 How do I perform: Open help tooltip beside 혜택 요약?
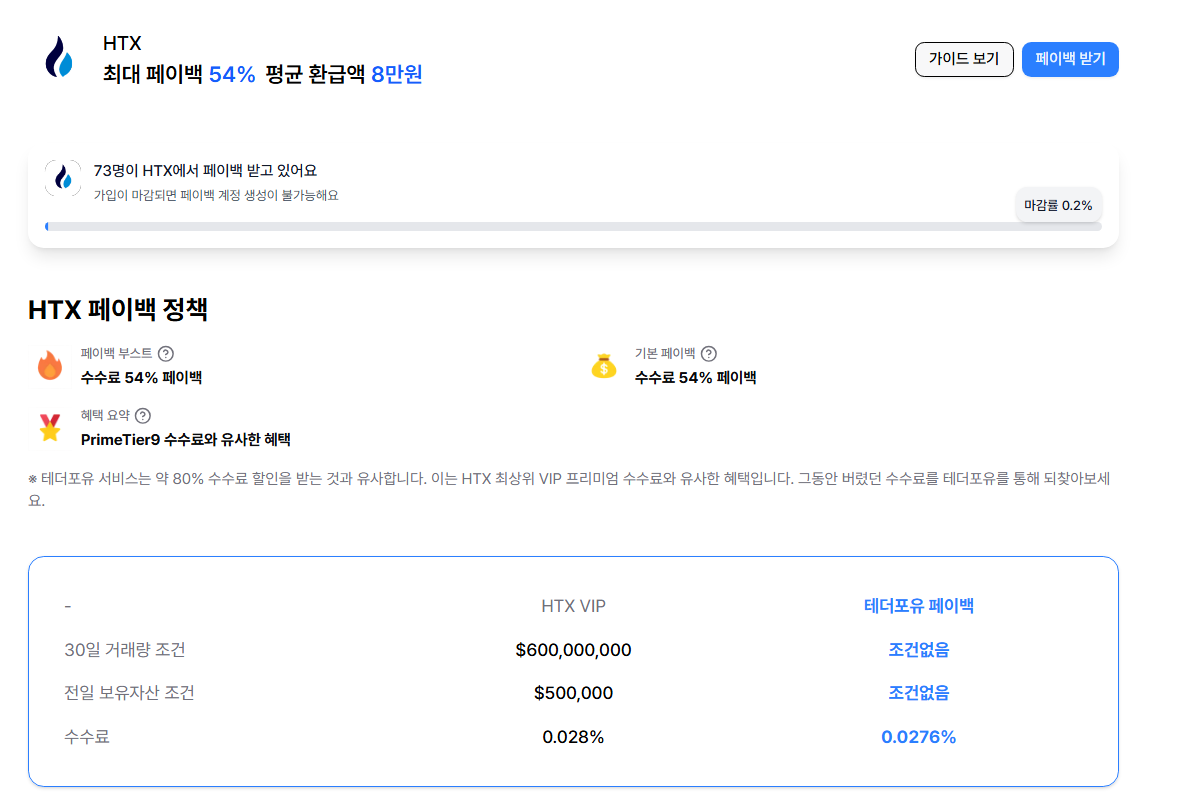coord(143,416)
